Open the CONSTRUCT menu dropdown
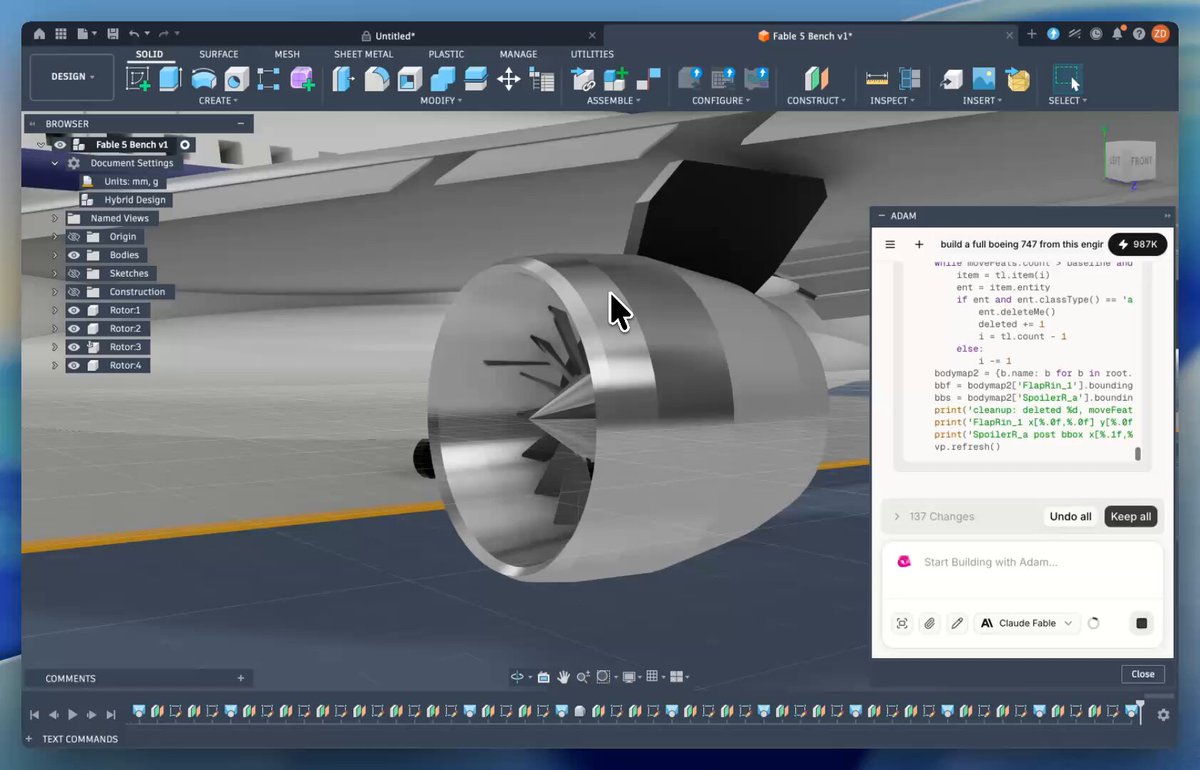1200x770 pixels. [x=816, y=101]
